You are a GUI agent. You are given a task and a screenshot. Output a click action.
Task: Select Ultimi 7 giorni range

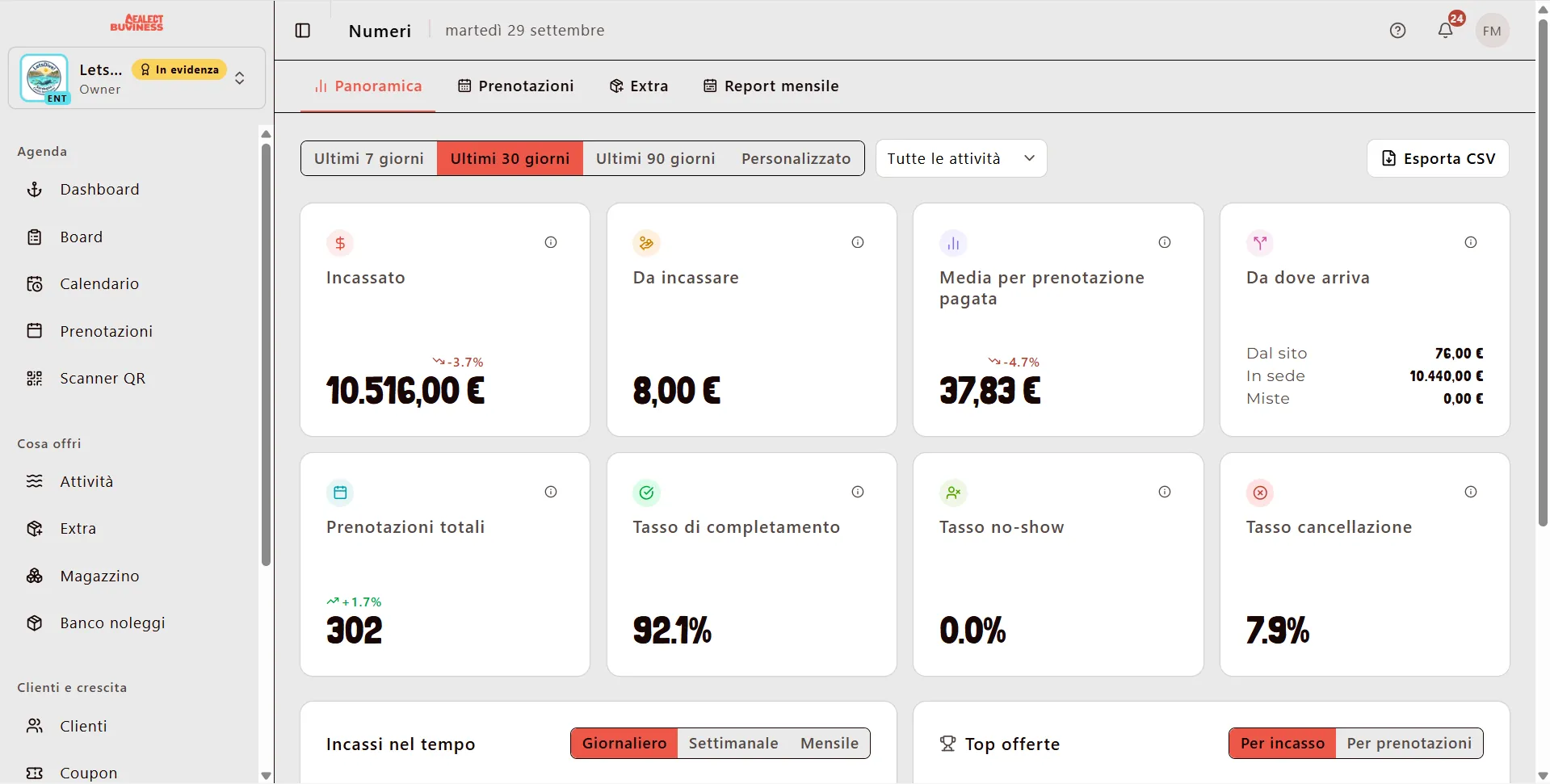click(x=369, y=158)
